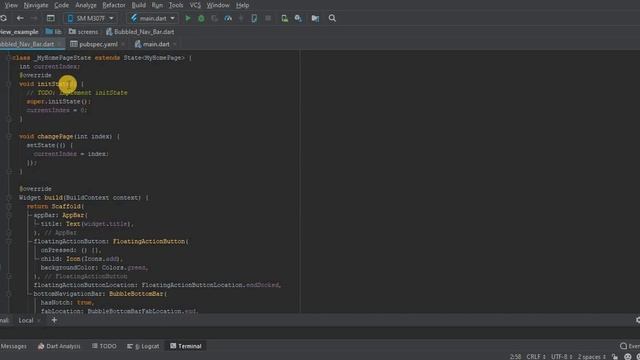Run the app with the green play button
The width and height of the screenshot is (640, 360).
pyautogui.click(x=188, y=18)
